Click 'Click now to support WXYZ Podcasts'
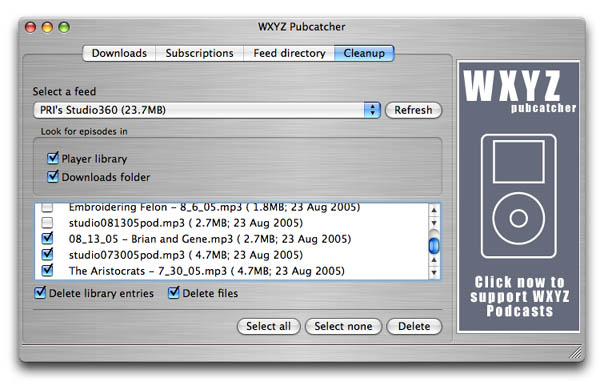The image size is (600, 382). point(519,297)
